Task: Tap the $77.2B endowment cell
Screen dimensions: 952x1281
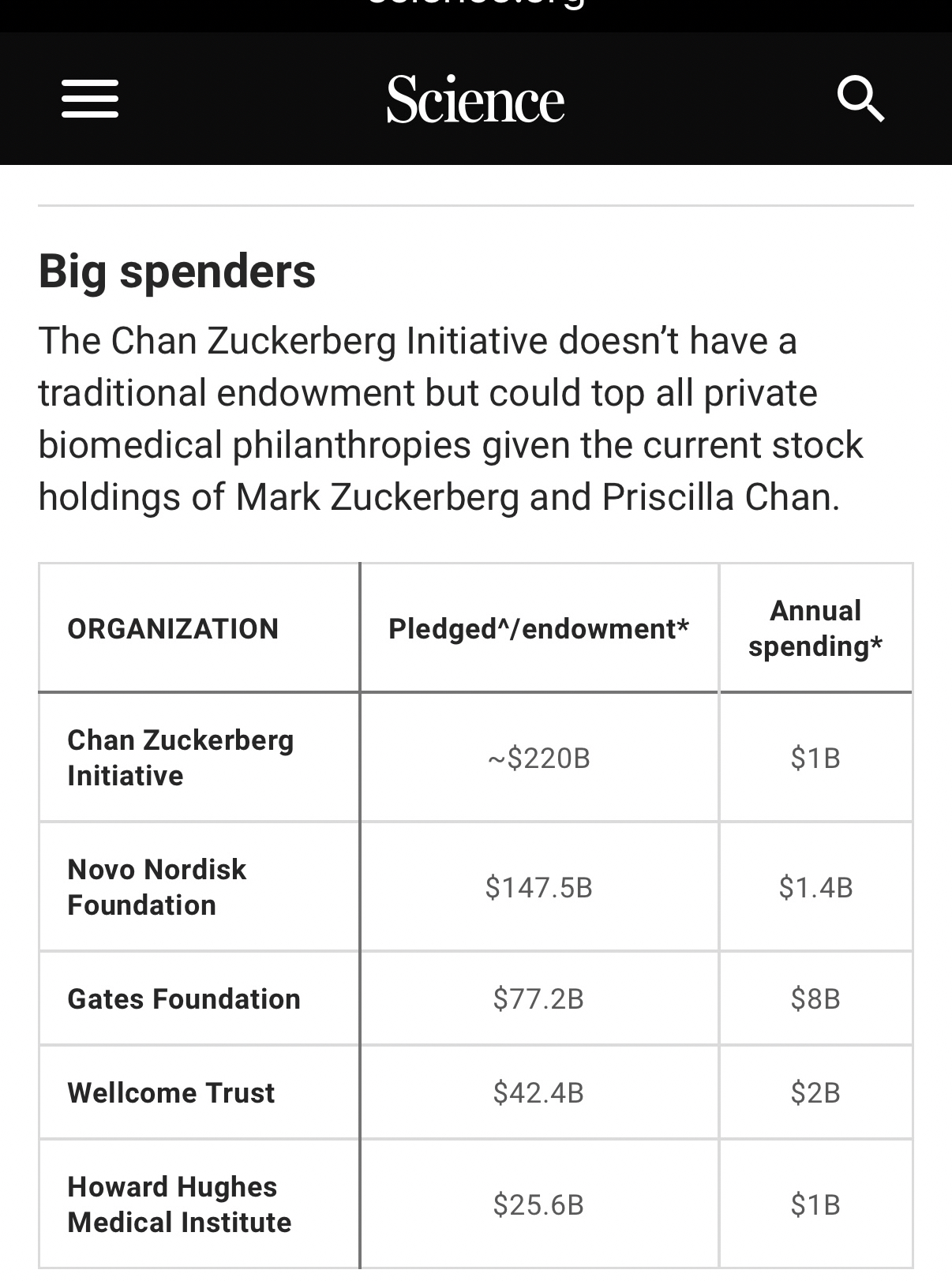Action: [538, 999]
